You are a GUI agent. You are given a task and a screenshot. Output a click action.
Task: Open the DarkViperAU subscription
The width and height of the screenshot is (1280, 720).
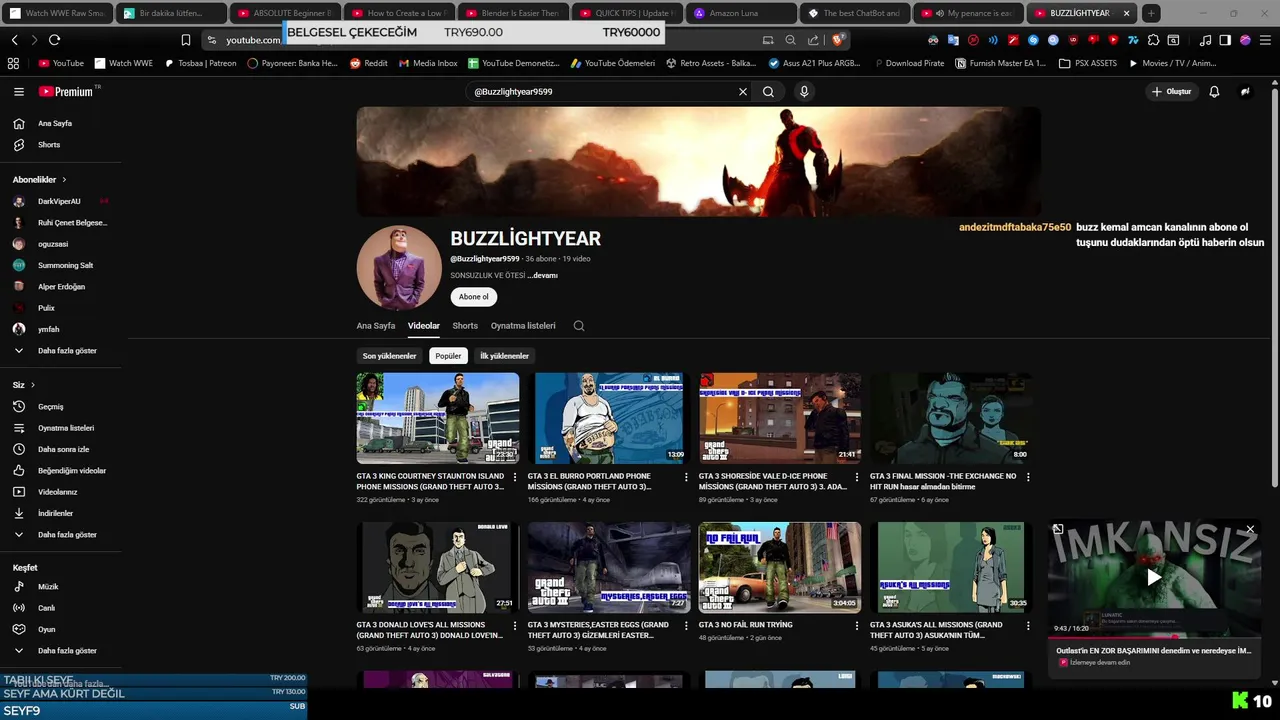(x=59, y=202)
